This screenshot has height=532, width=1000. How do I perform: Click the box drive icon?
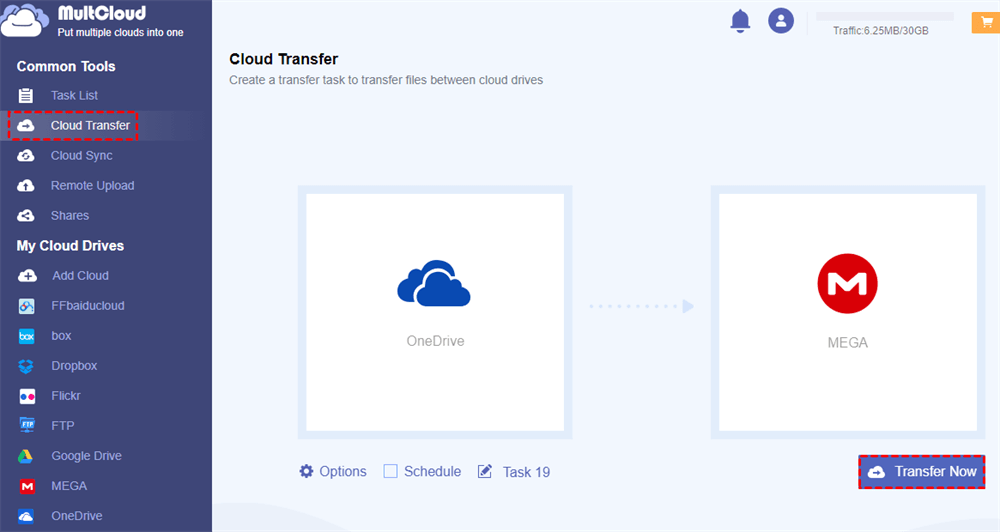[27, 336]
